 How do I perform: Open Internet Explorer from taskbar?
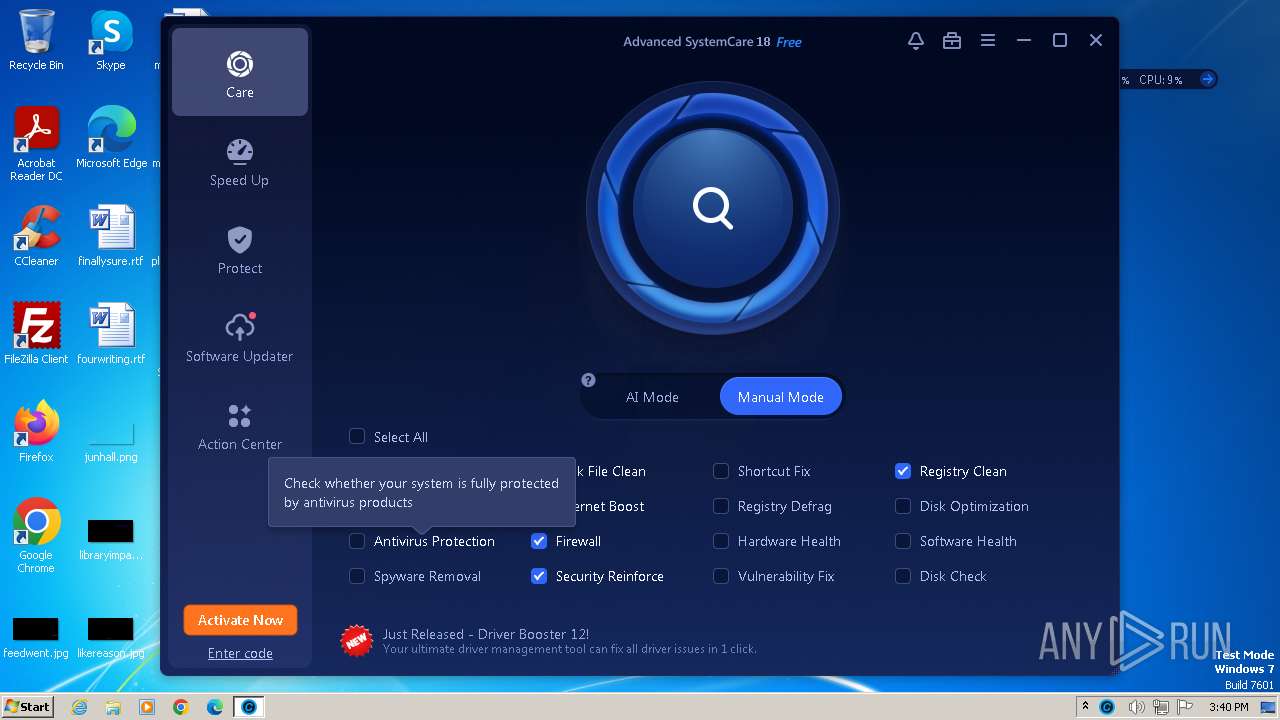coord(79,707)
